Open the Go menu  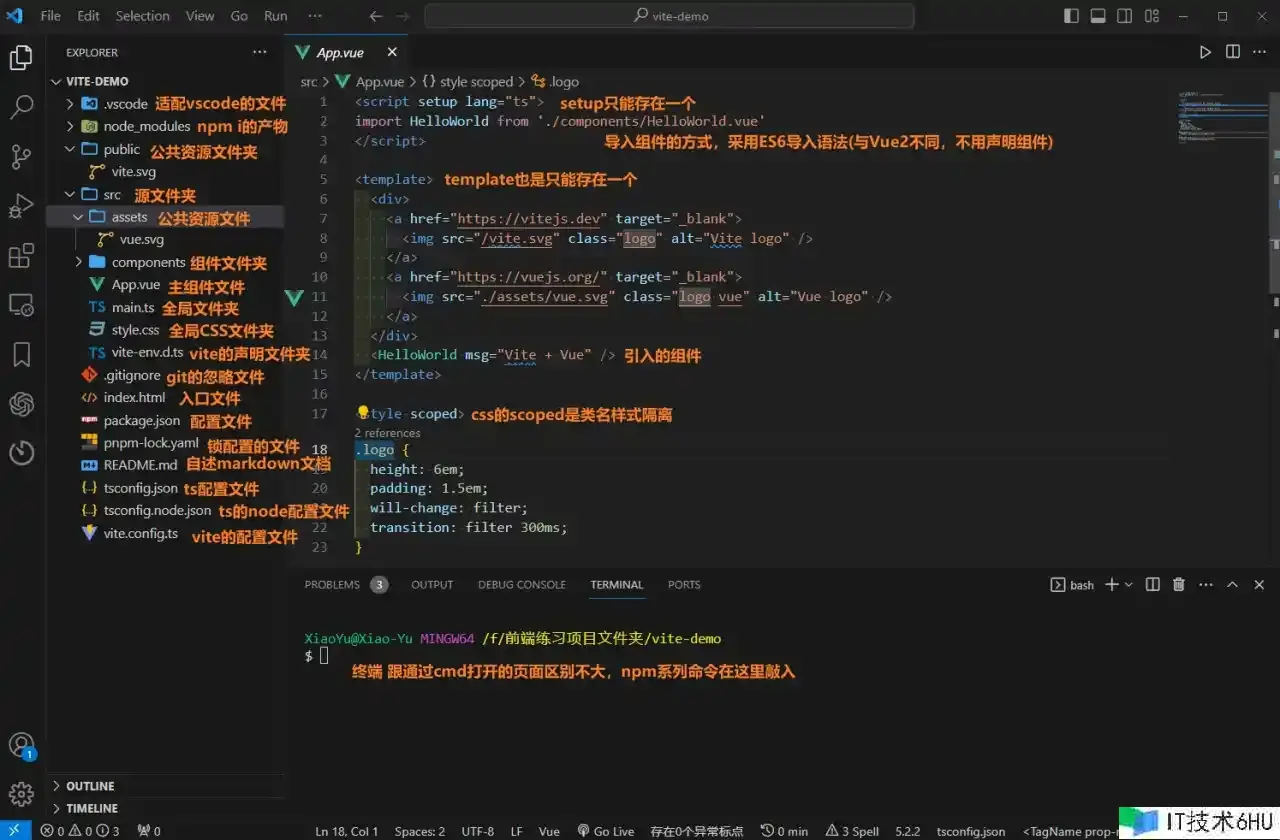(239, 16)
